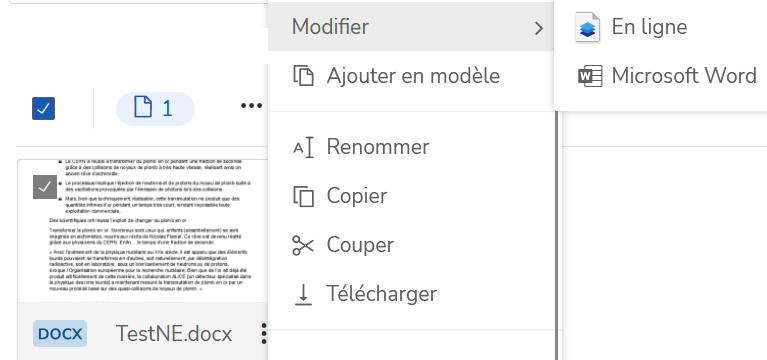Click the Copier duplicate-pages icon
Image resolution: width=767 pixels, height=360 pixels.
(x=303, y=196)
